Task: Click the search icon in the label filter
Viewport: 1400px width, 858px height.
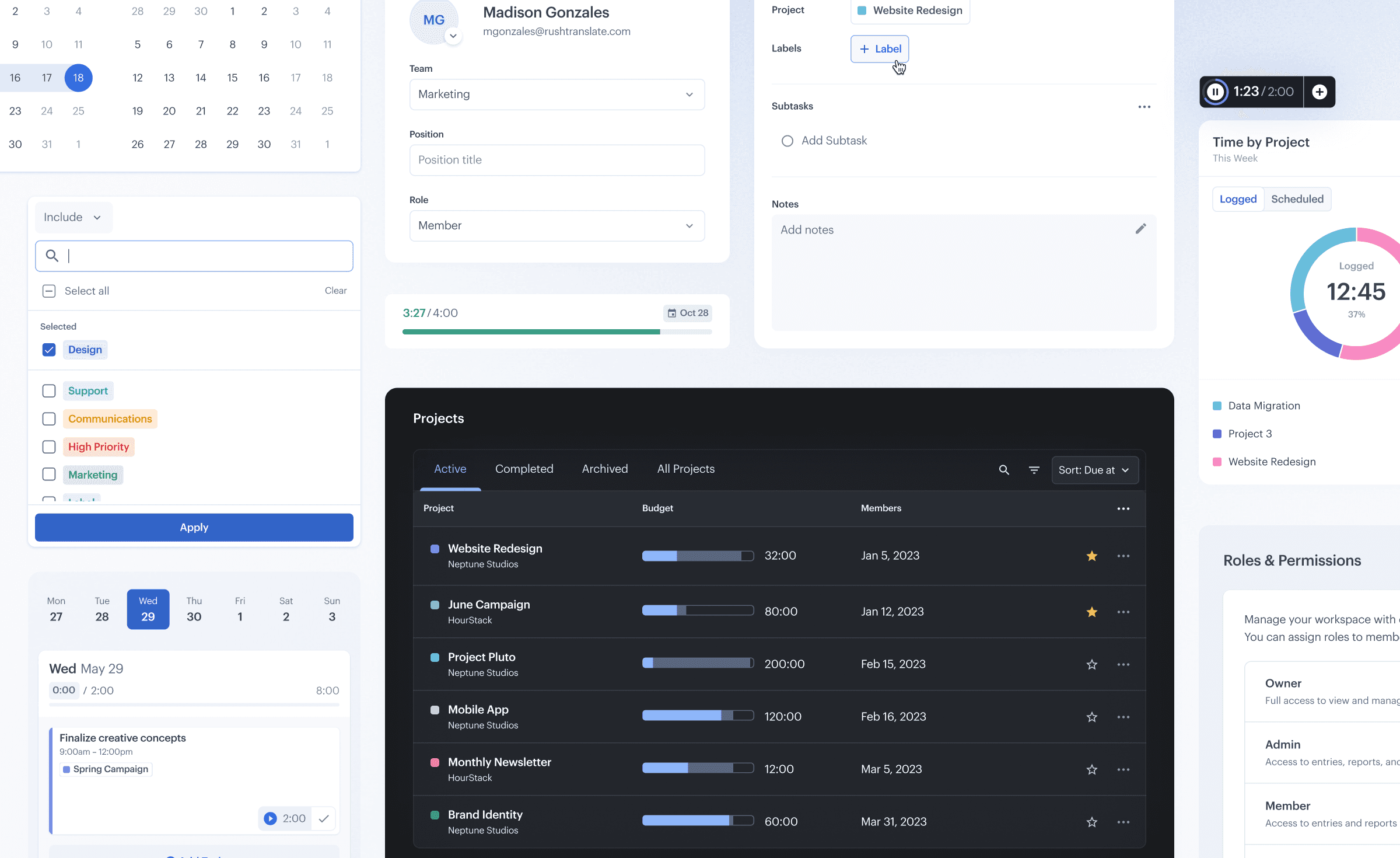Action: (x=52, y=256)
